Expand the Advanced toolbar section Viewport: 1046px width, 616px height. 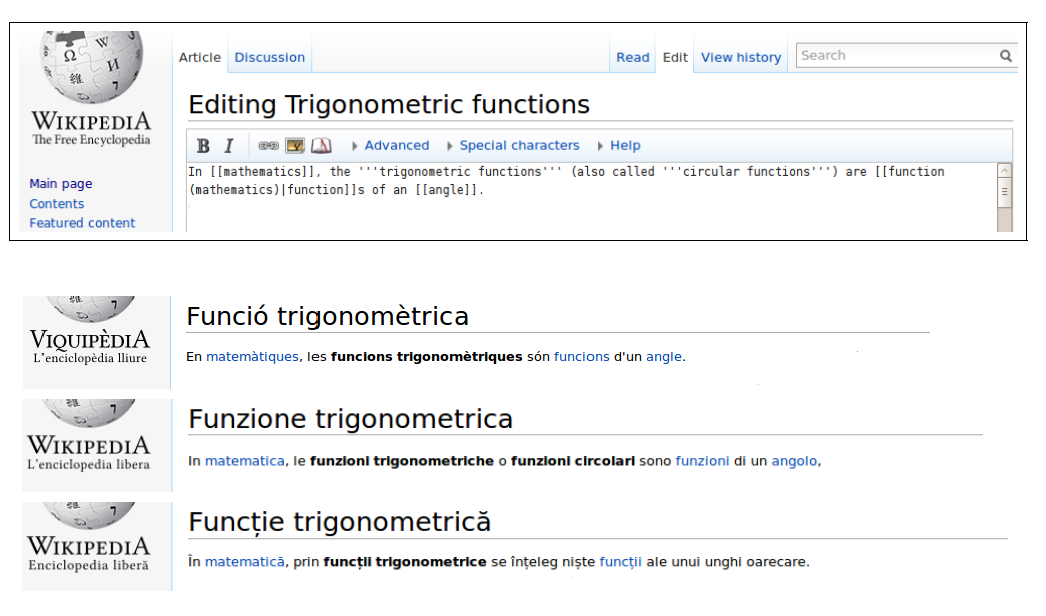point(390,146)
